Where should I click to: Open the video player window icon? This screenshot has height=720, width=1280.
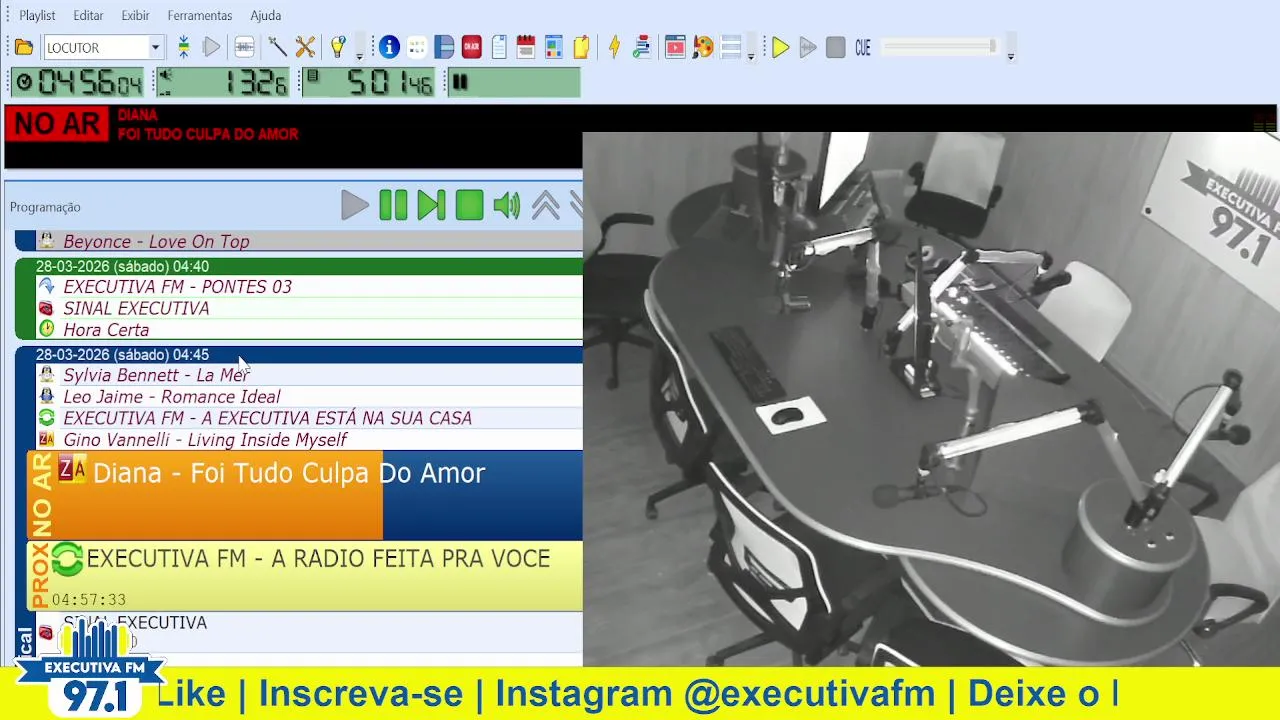coord(675,47)
